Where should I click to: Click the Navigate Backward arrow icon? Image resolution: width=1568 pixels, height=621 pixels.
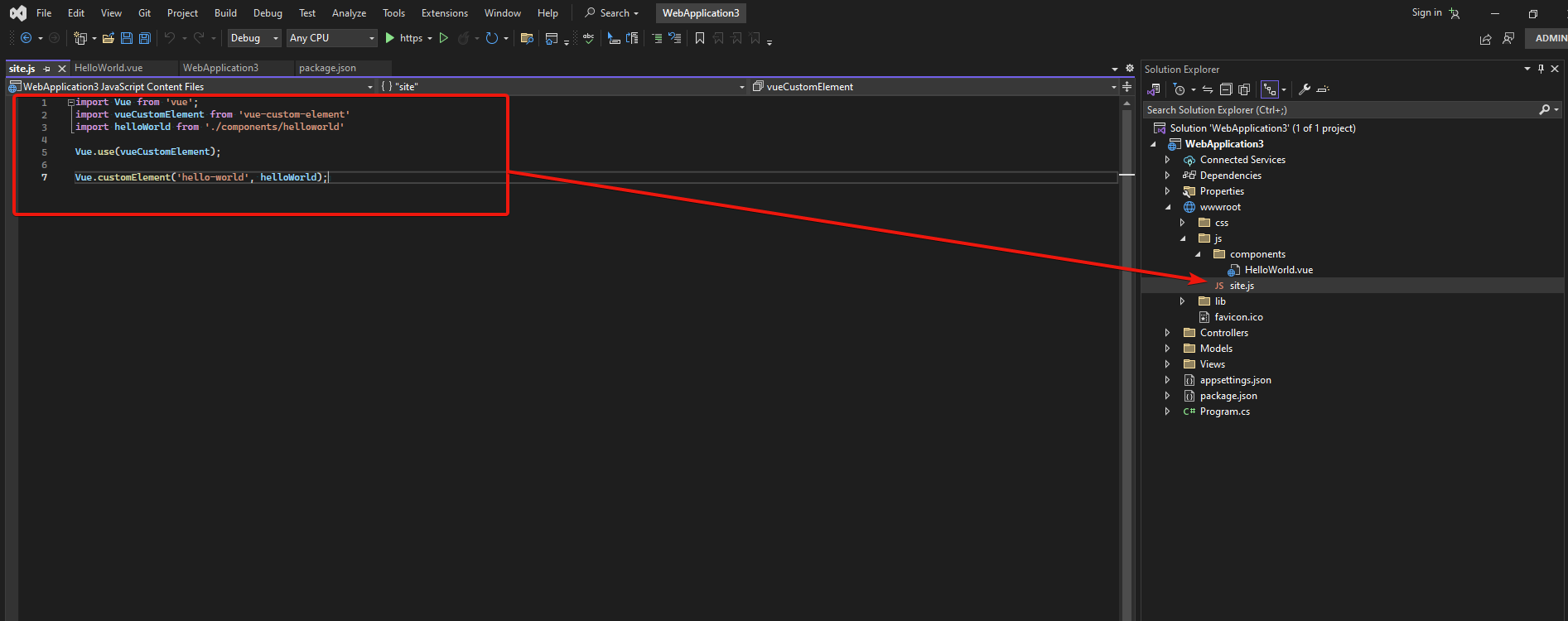pyautogui.click(x=27, y=38)
